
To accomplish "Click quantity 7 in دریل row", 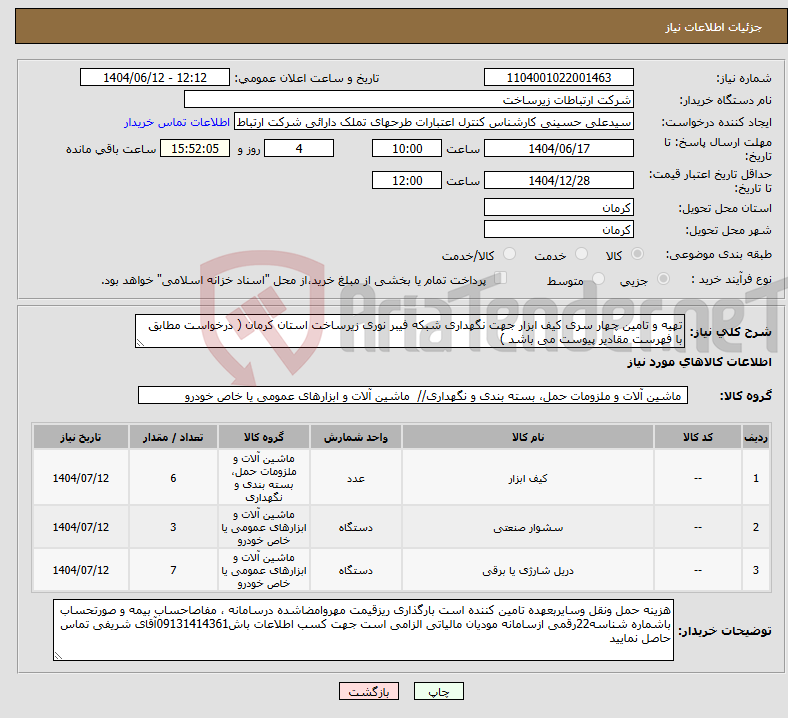I will [x=173, y=570].
